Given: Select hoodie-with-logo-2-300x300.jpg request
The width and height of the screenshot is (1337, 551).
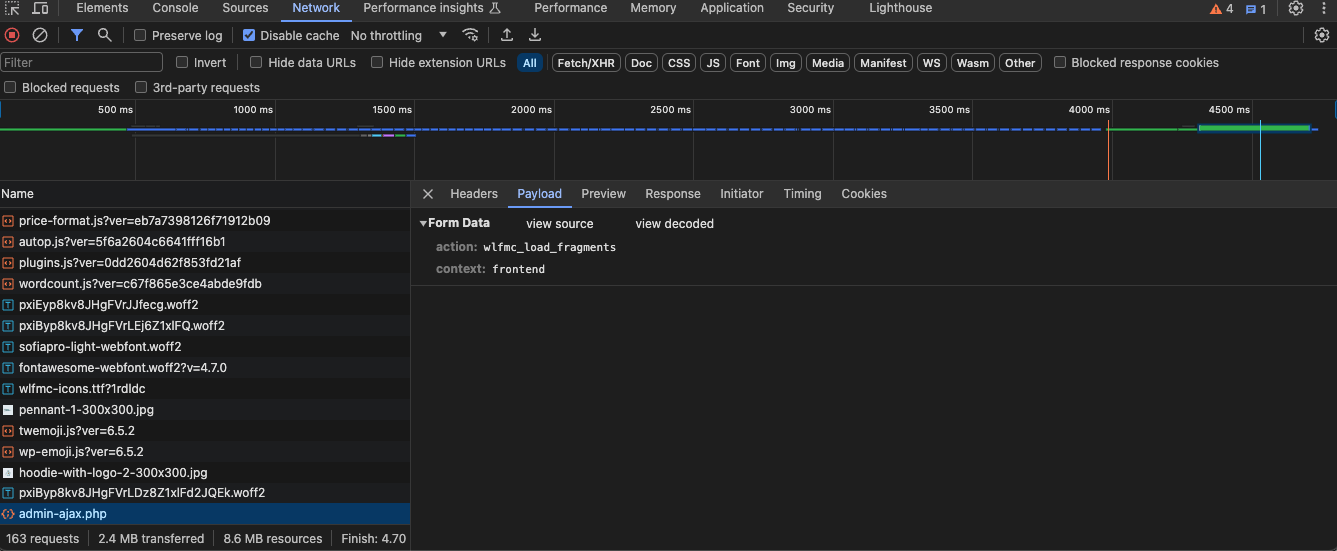Looking at the screenshot, I should tap(205, 472).
